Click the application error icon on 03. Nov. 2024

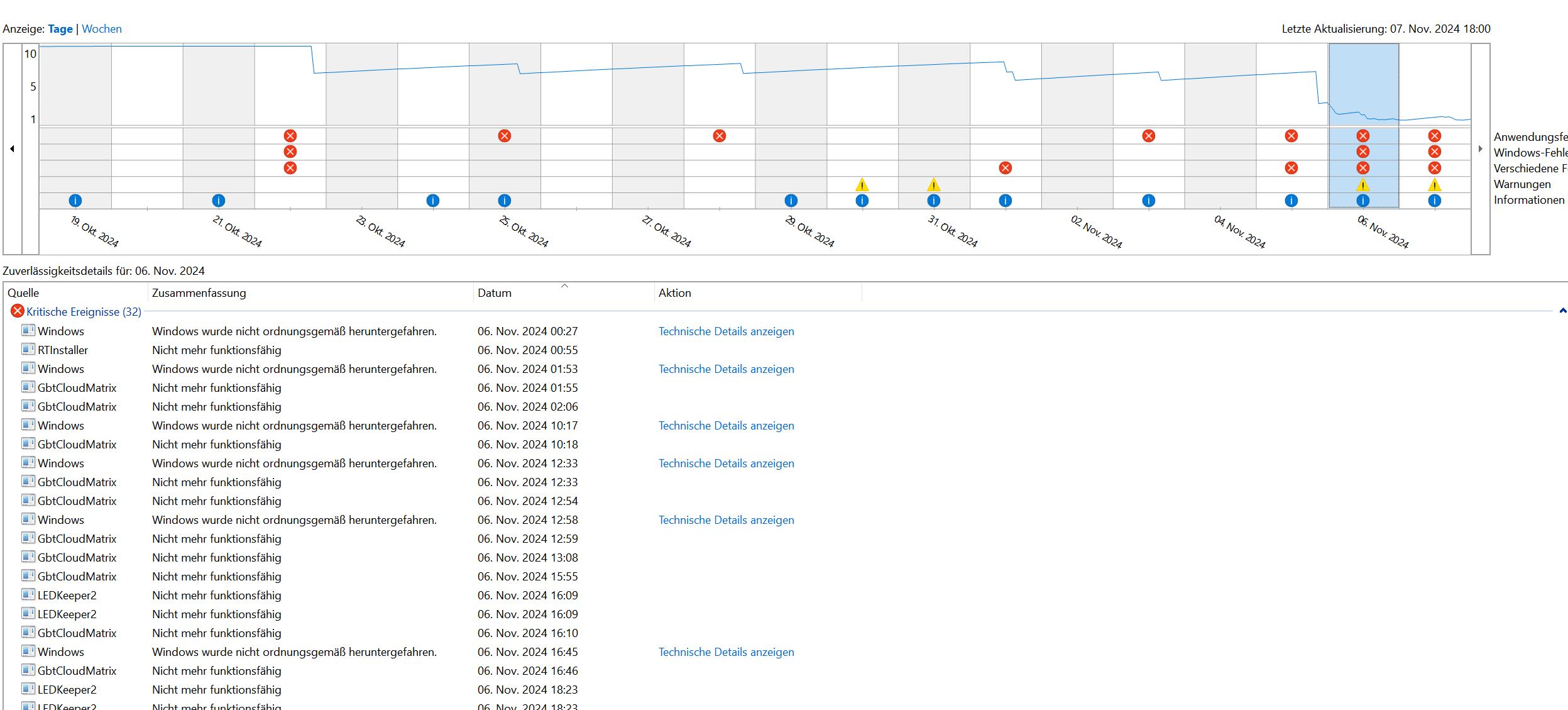1148,136
